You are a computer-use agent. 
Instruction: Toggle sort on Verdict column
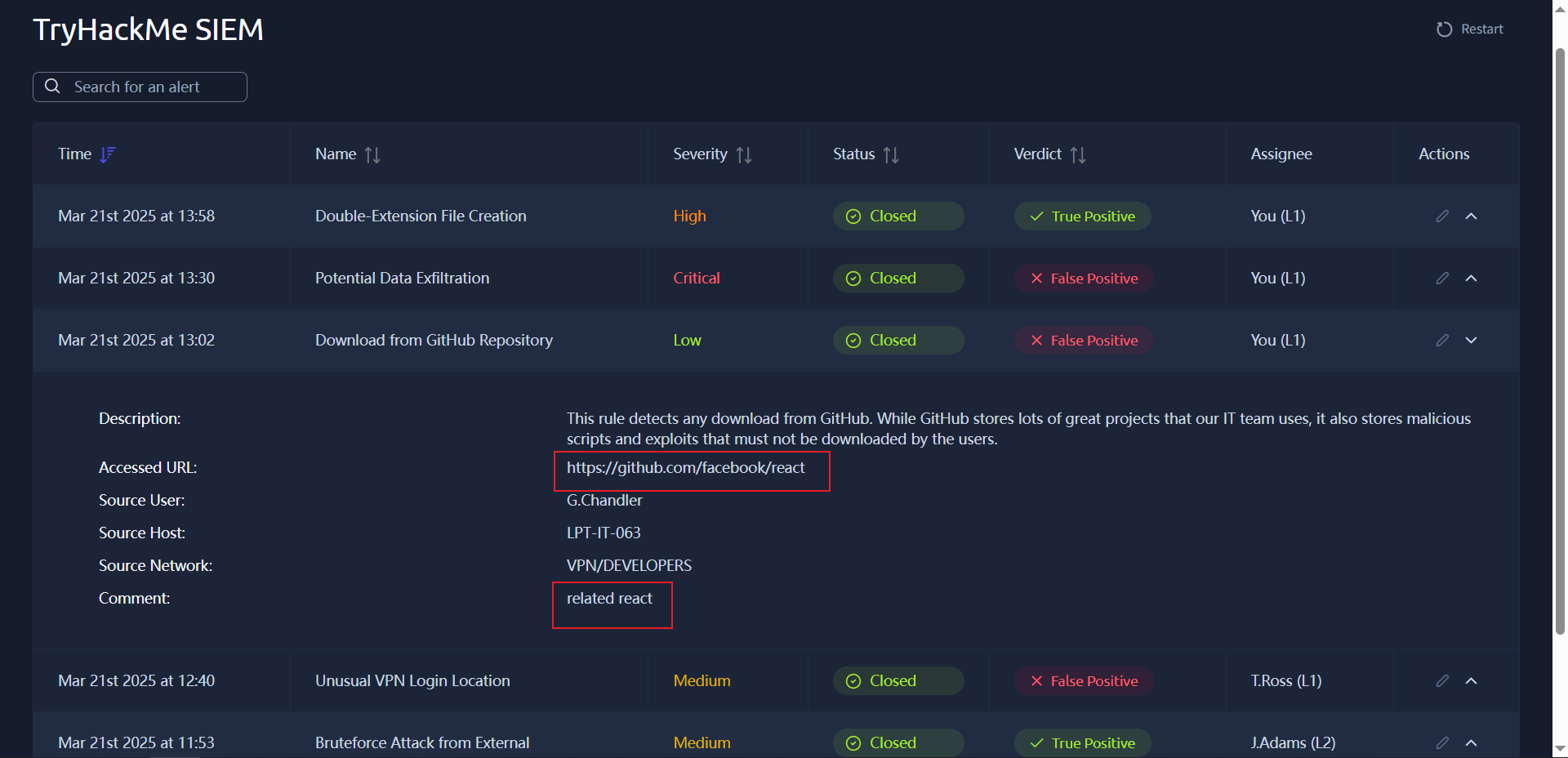pyautogui.click(x=1078, y=154)
